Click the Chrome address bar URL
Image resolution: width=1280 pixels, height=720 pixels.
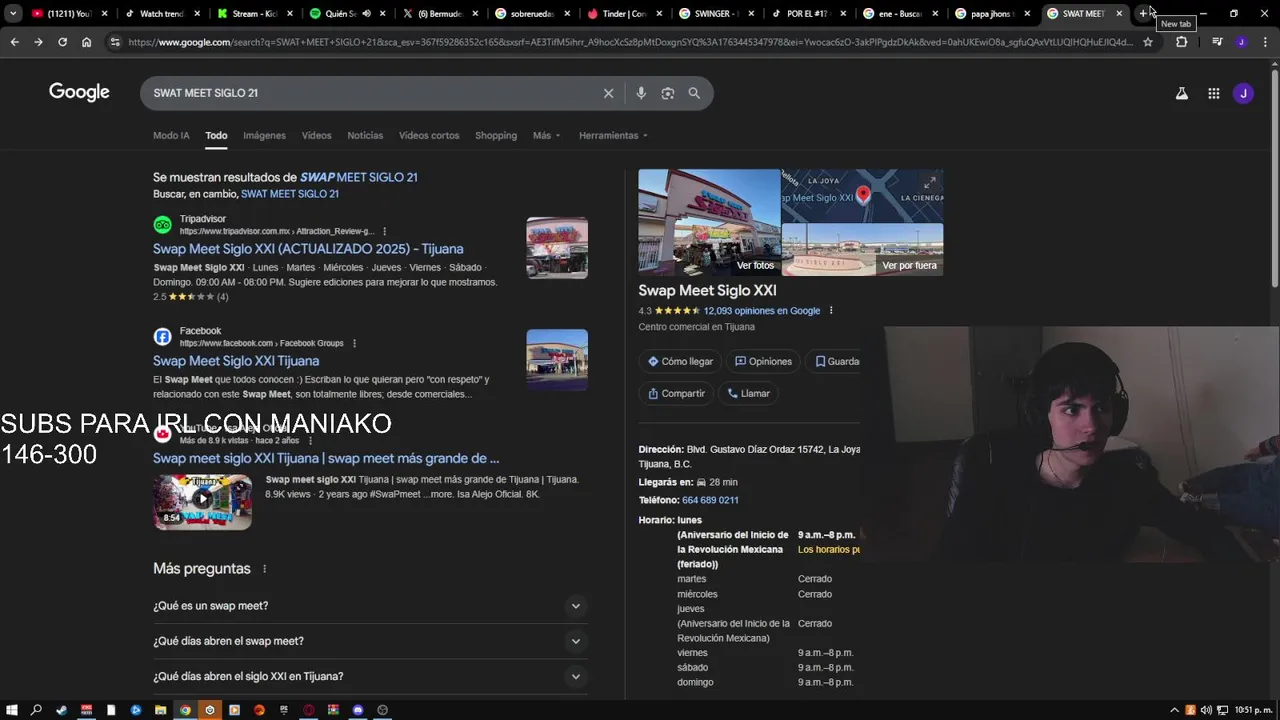(630, 42)
